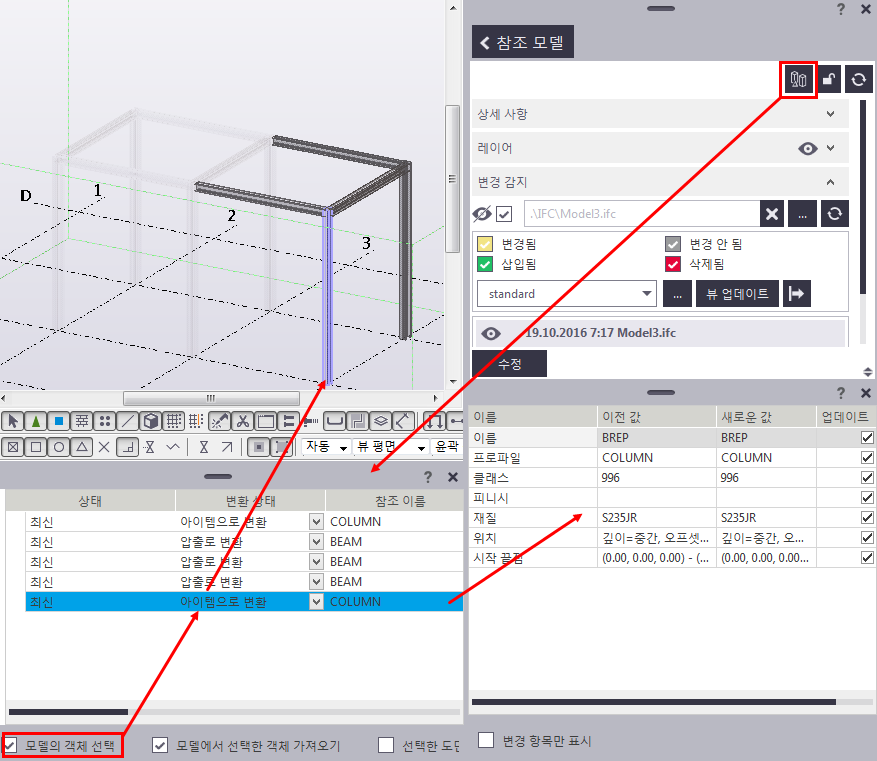877x761 pixels.
Task: Open conversion dropdown on selected COLUMN row
Action: [316, 602]
